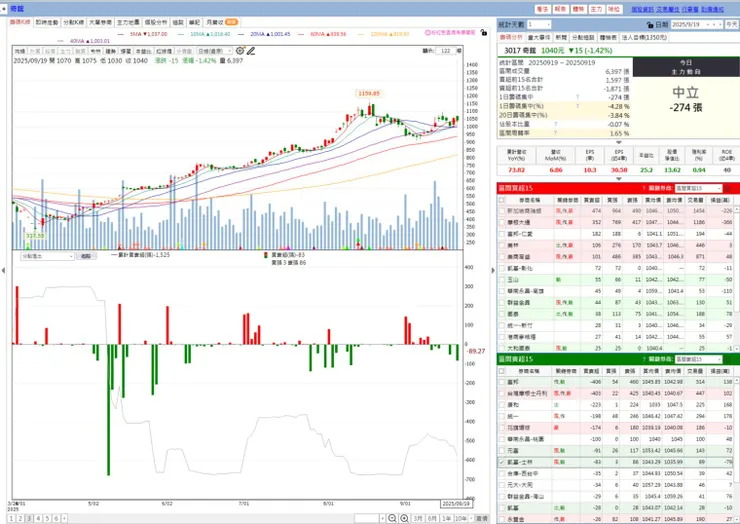This screenshot has height=524, width=740.
Task: Expand the triangle below the statistics panel
Action: click(x=619, y=142)
